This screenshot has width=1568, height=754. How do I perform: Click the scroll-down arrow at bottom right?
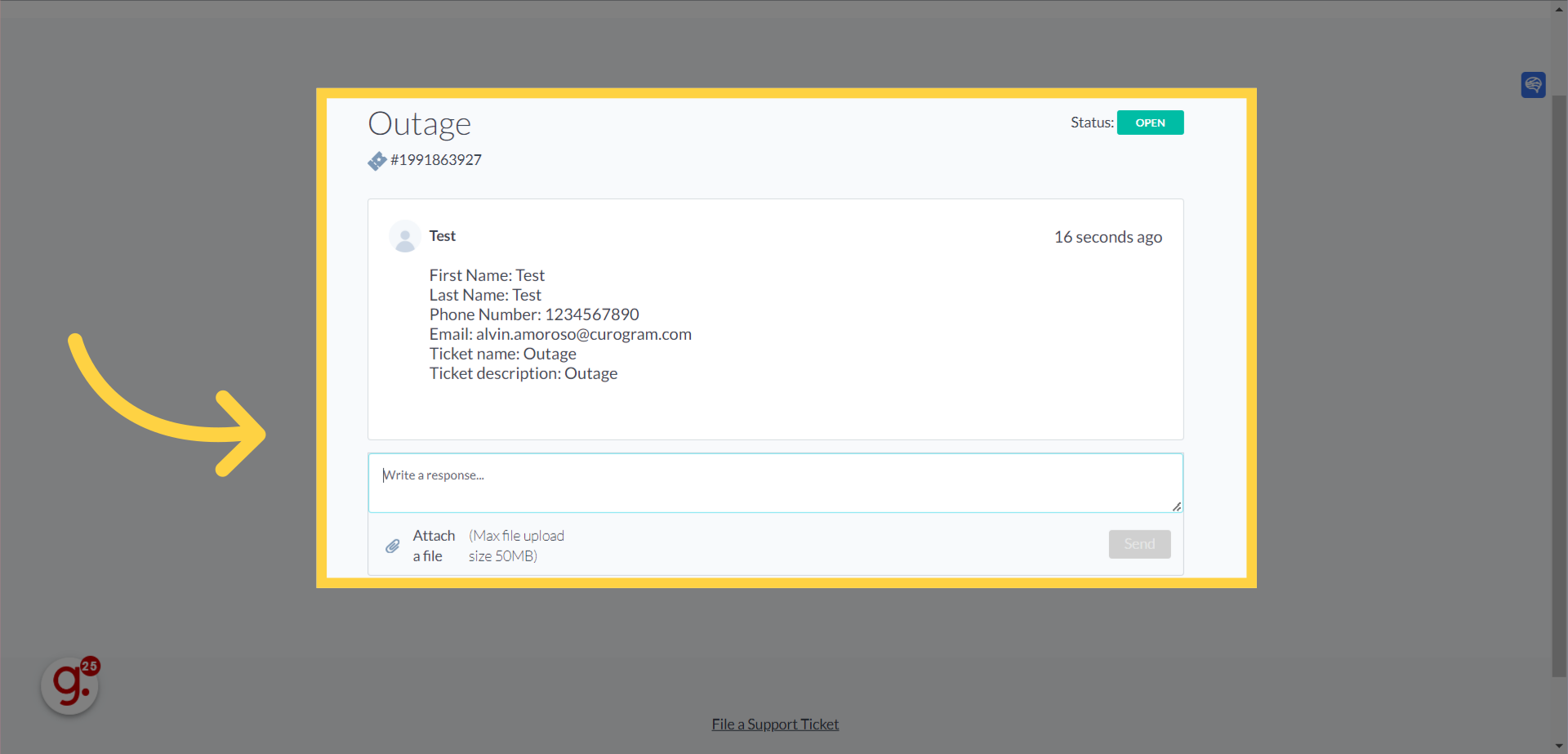[1559, 746]
